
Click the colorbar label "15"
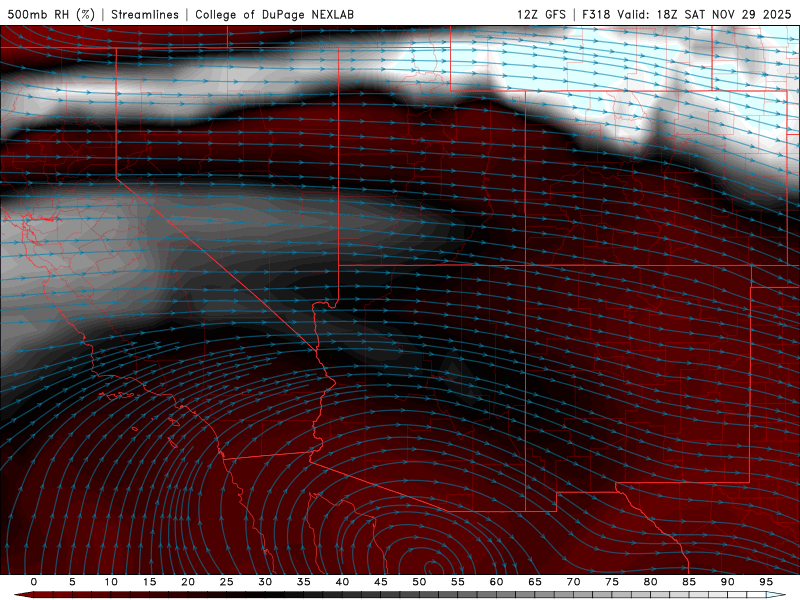[x=149, y=582]
